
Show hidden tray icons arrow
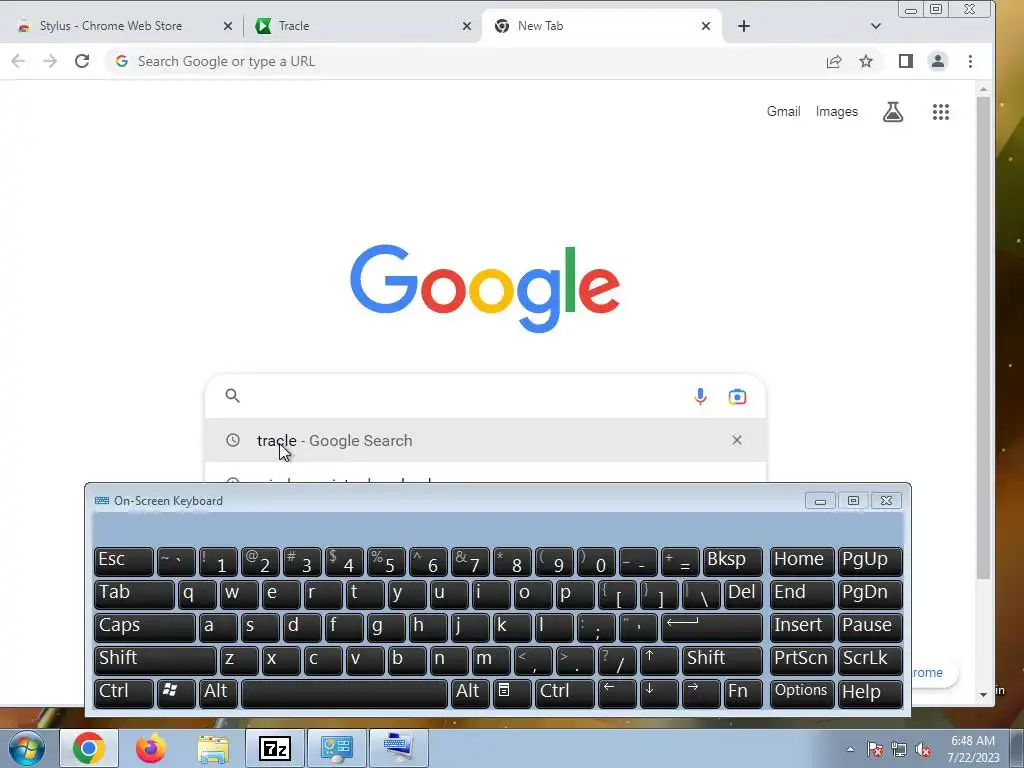point(850,750)
